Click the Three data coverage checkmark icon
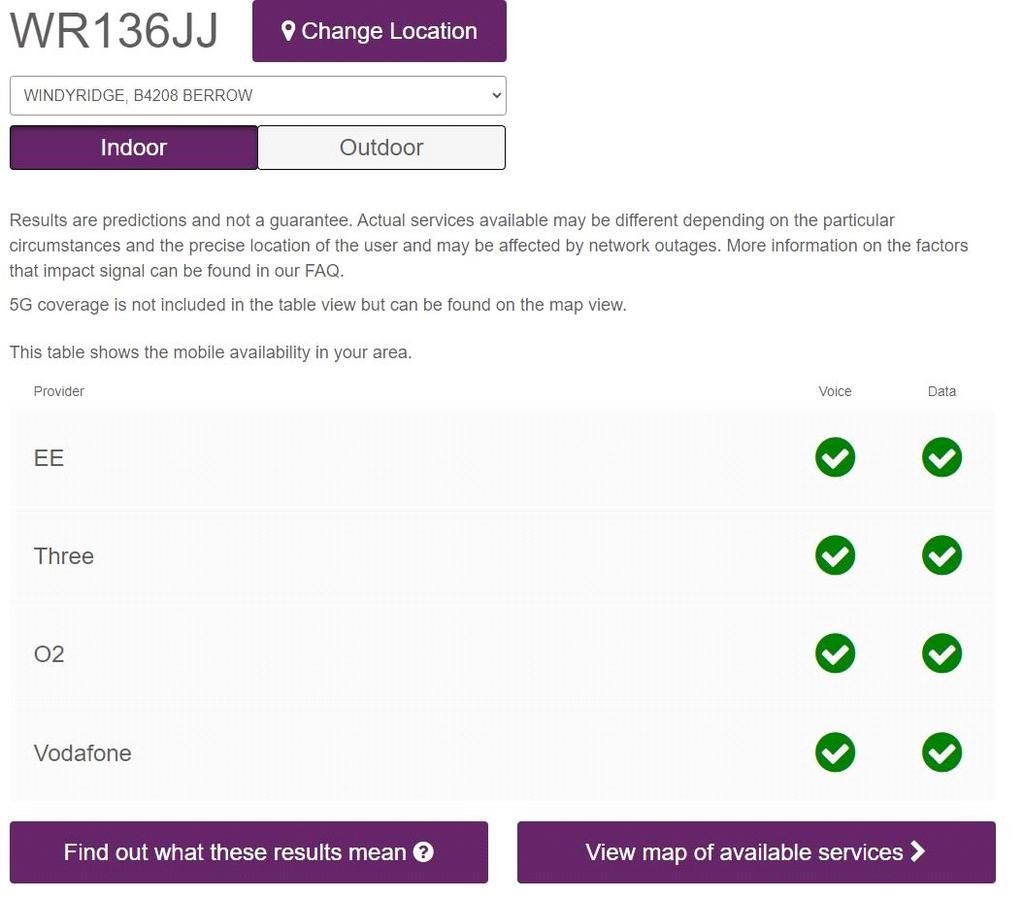1024x899 pixels. coord(942,555)
